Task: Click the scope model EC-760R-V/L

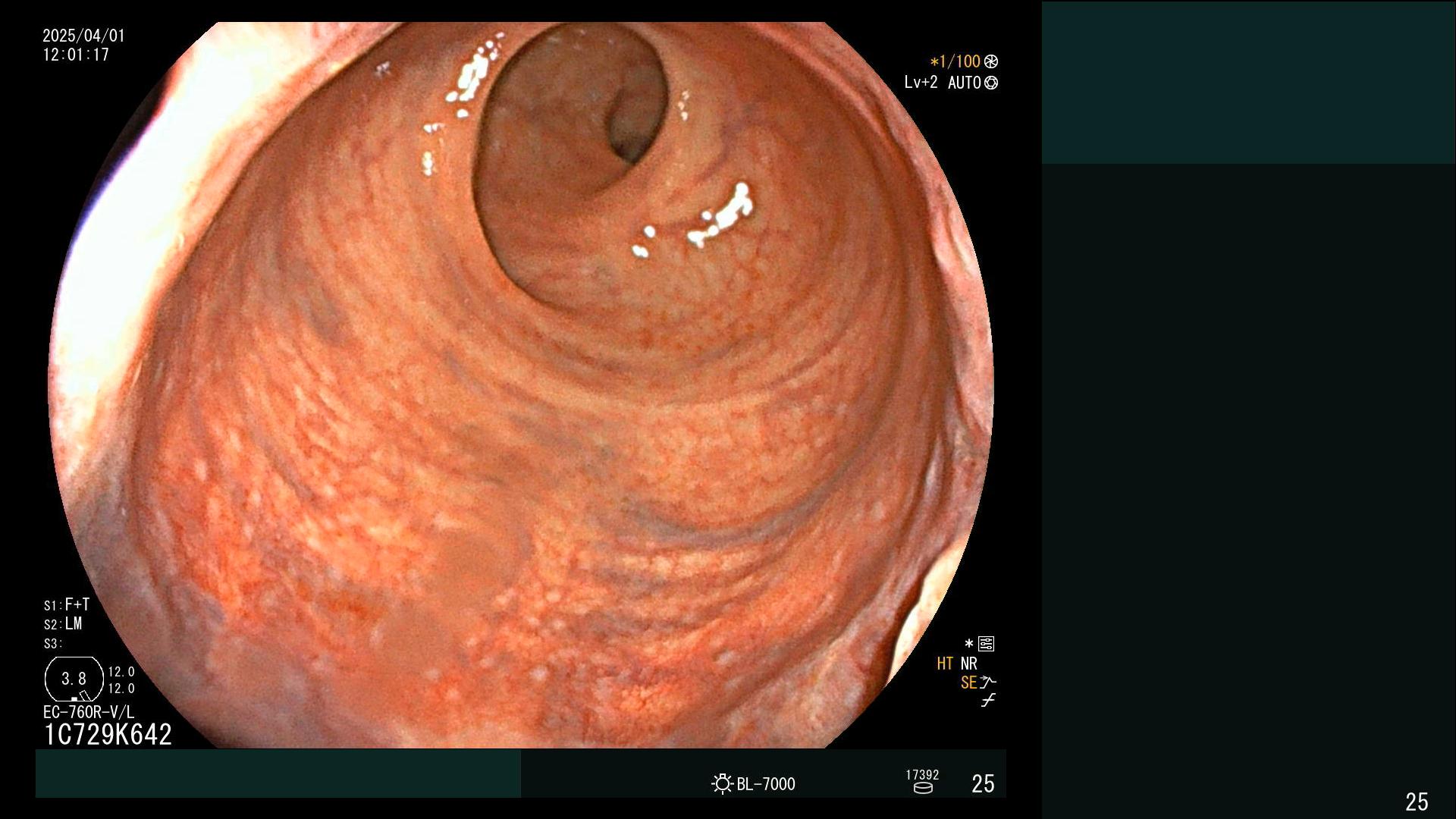Action: 89,712
